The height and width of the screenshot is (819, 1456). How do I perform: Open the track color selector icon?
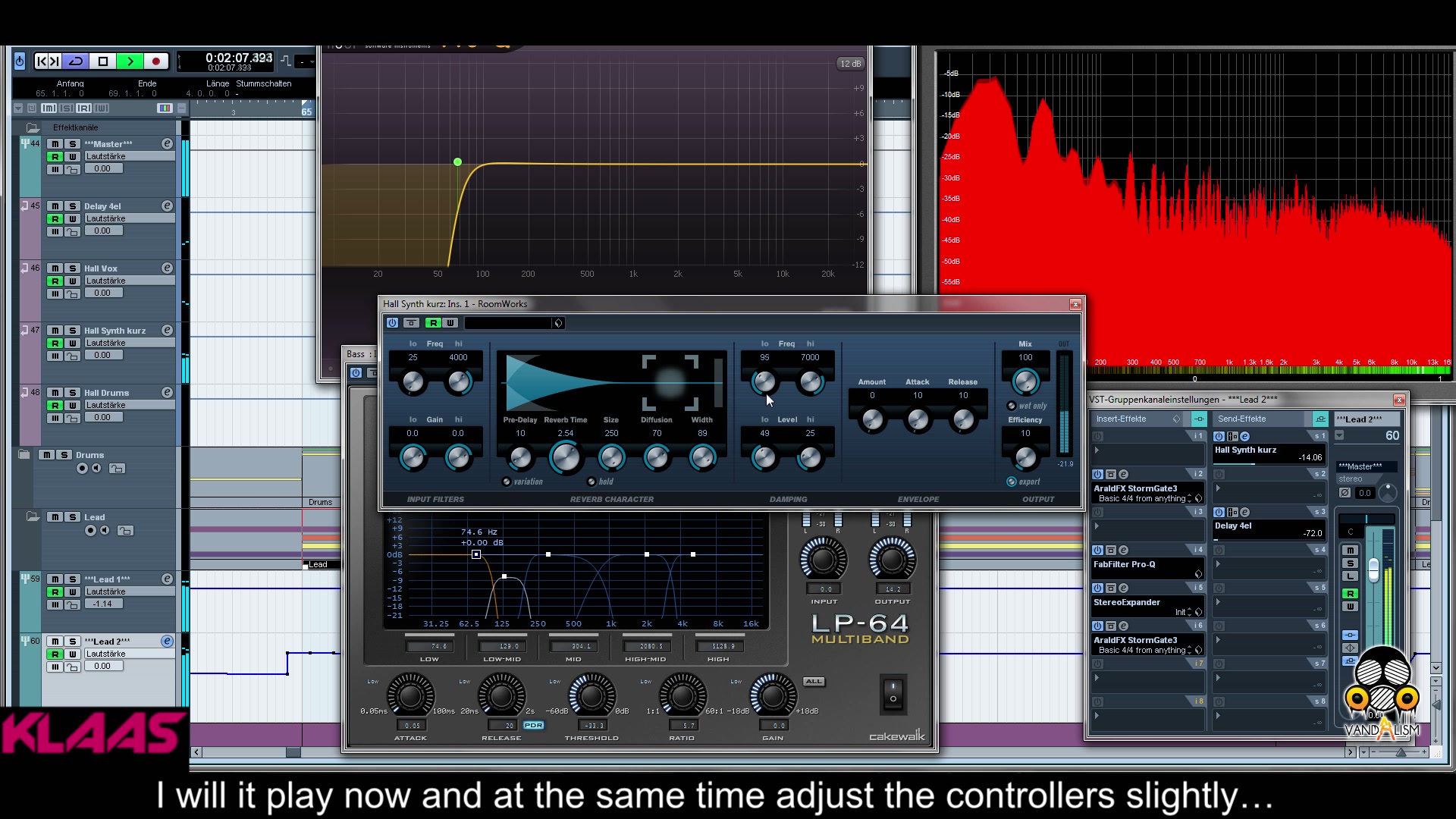165,108
